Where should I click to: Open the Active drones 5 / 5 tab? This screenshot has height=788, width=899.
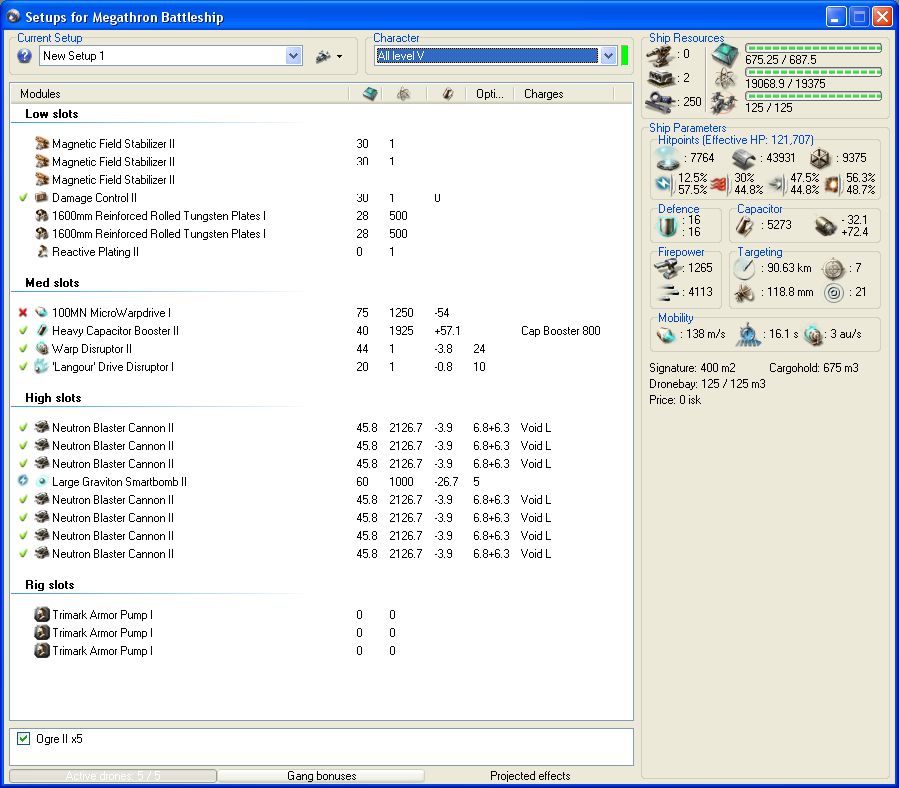(113, 776)
